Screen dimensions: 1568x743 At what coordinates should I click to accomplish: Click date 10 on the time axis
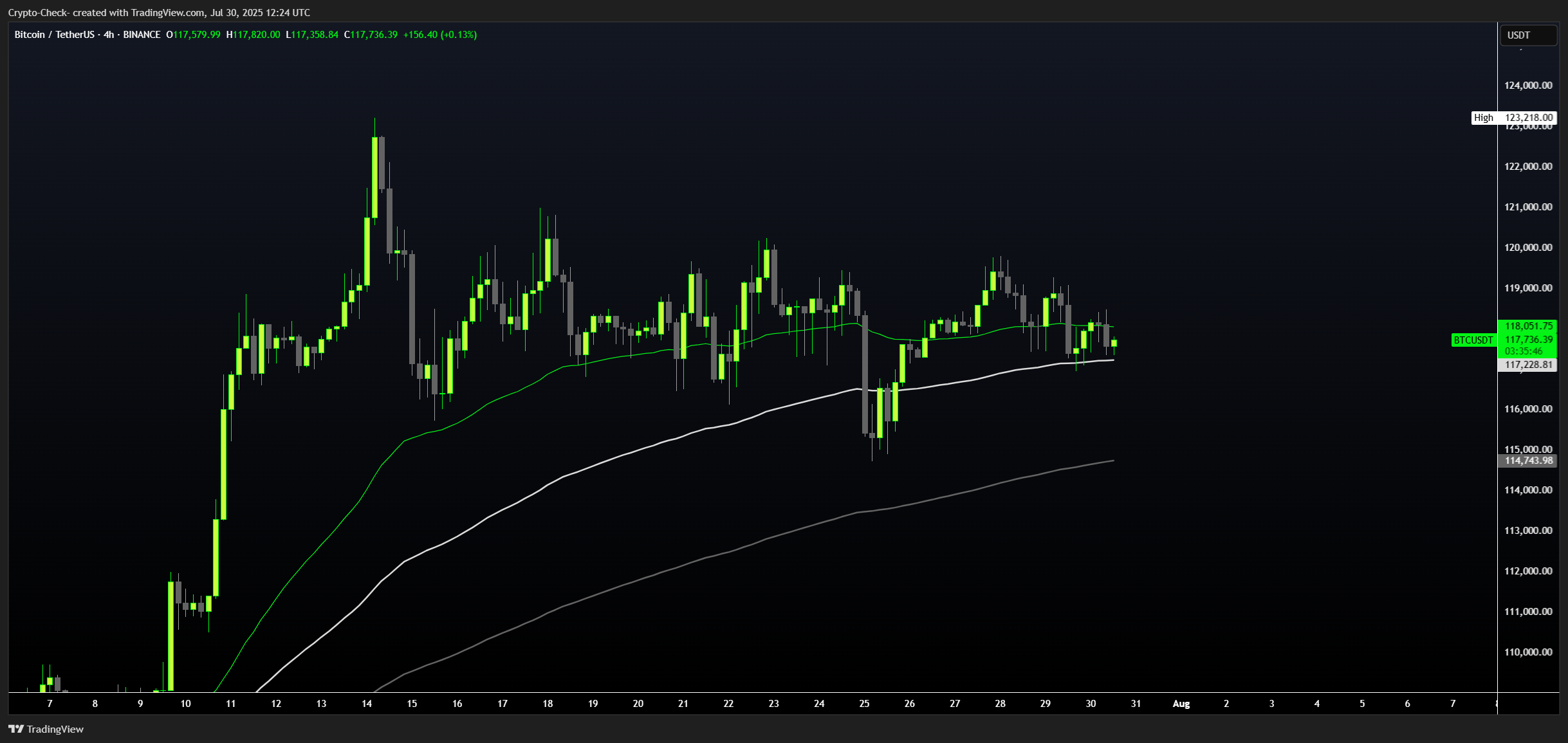coord(185,704)
